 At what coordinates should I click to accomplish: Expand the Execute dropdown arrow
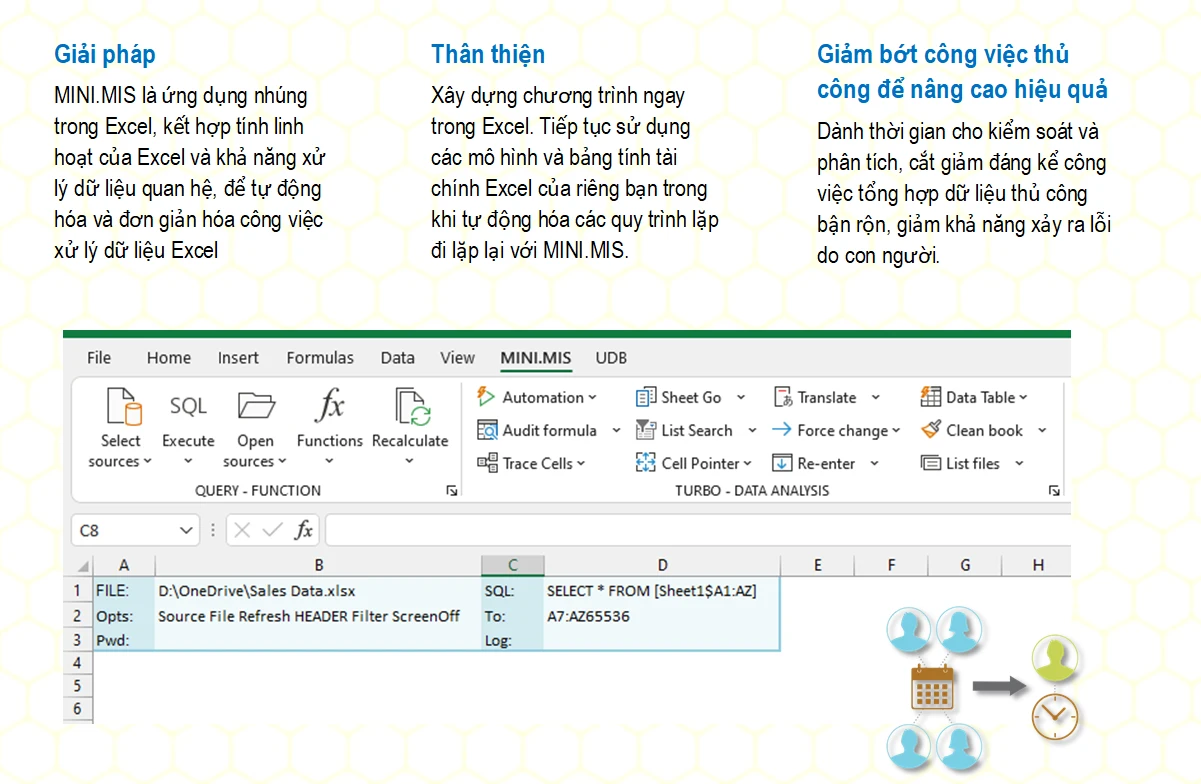point(188,462)
